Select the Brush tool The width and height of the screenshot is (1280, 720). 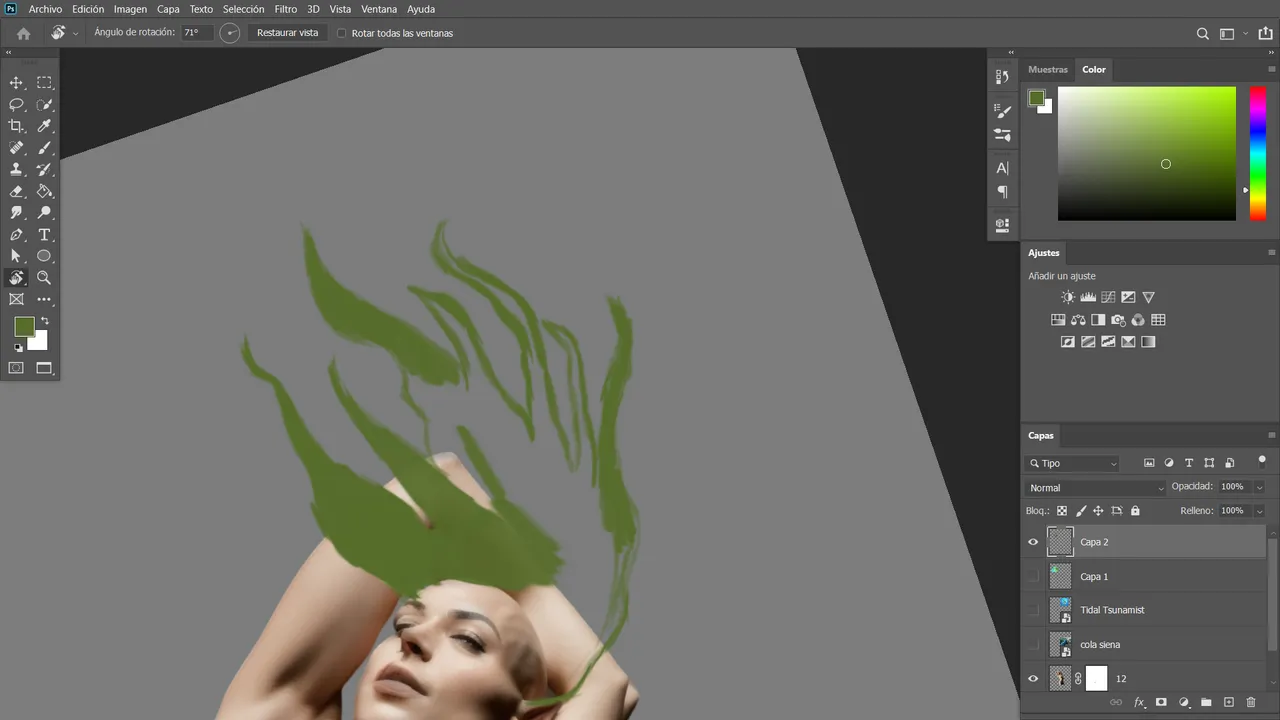(x=44, y=148)
